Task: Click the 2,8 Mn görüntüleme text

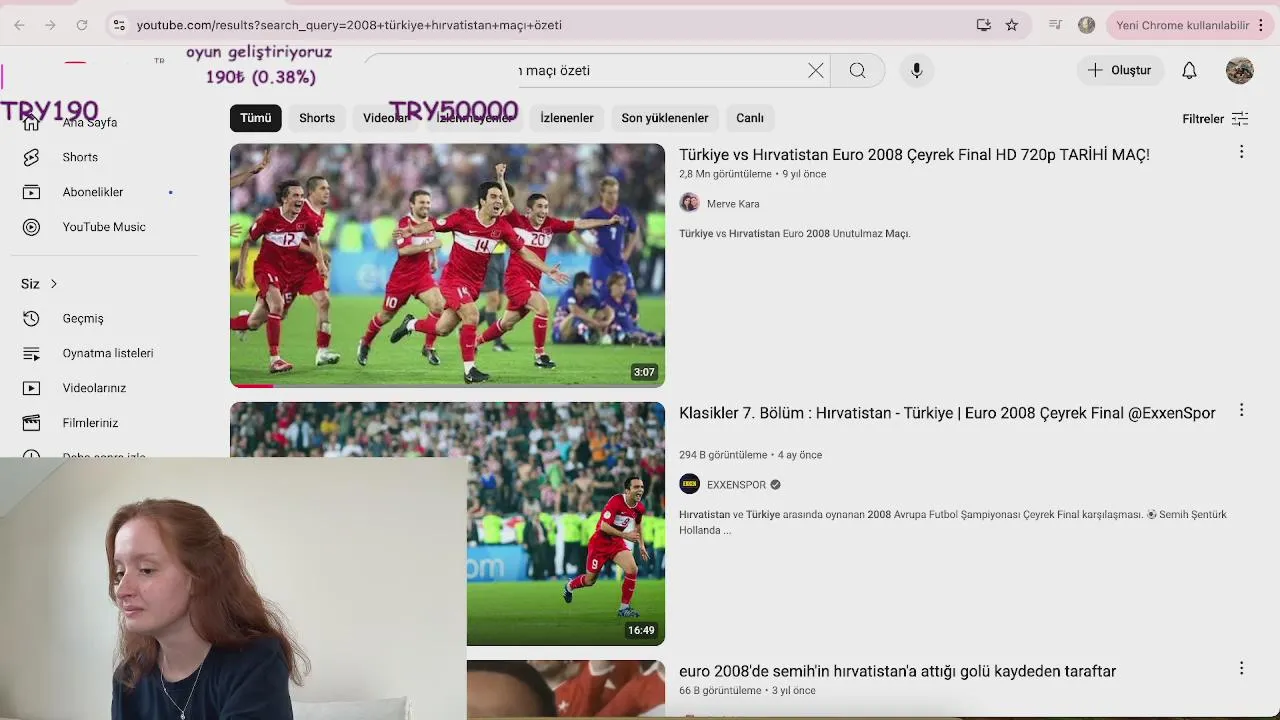Action: [x=725, y=174]
